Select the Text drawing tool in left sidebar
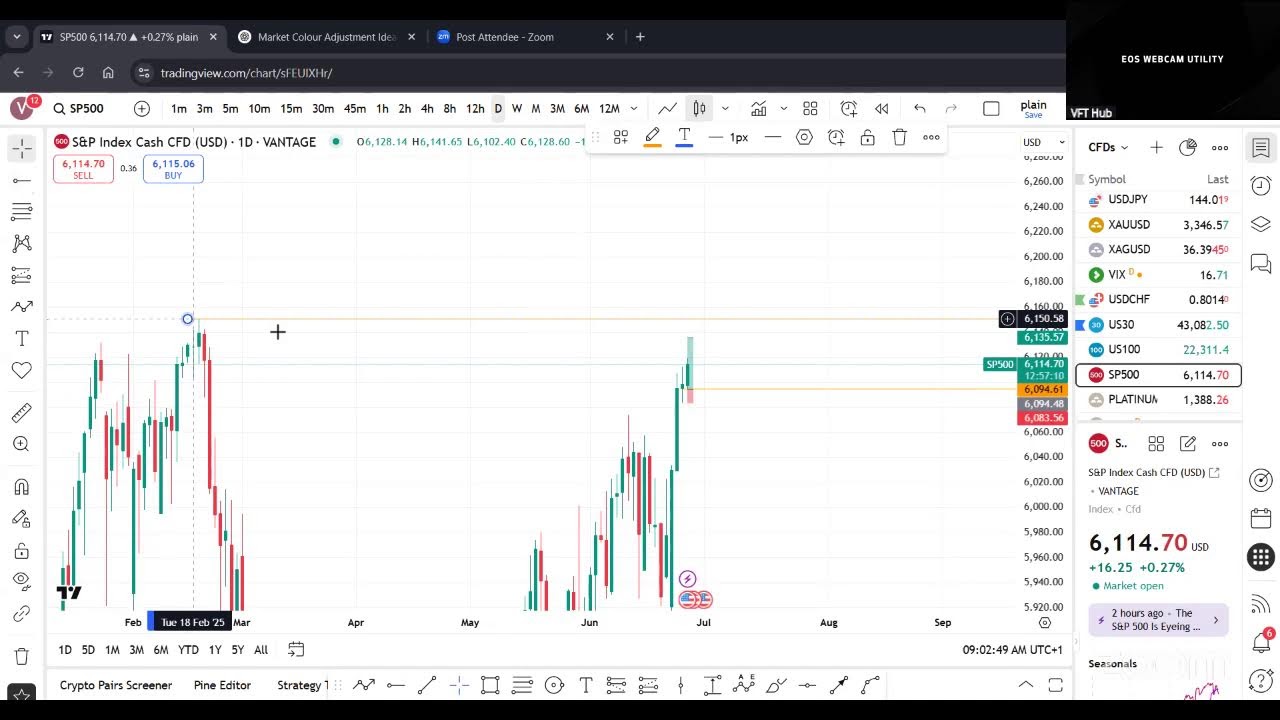 (x=21, y=339)
